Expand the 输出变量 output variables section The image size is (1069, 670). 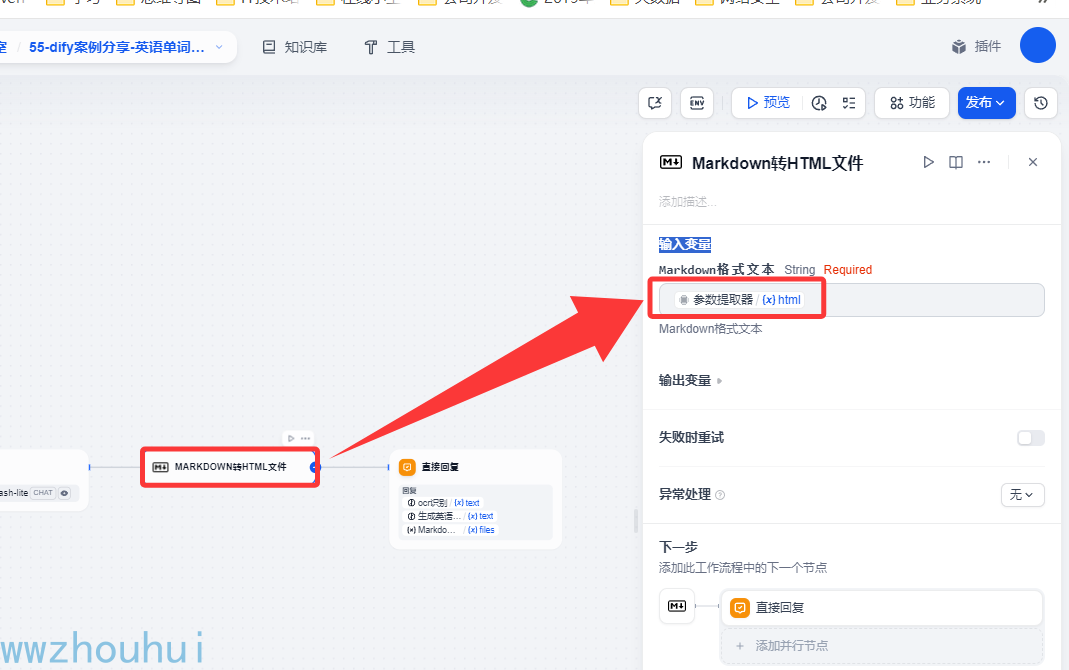click(x=690, y=380)
